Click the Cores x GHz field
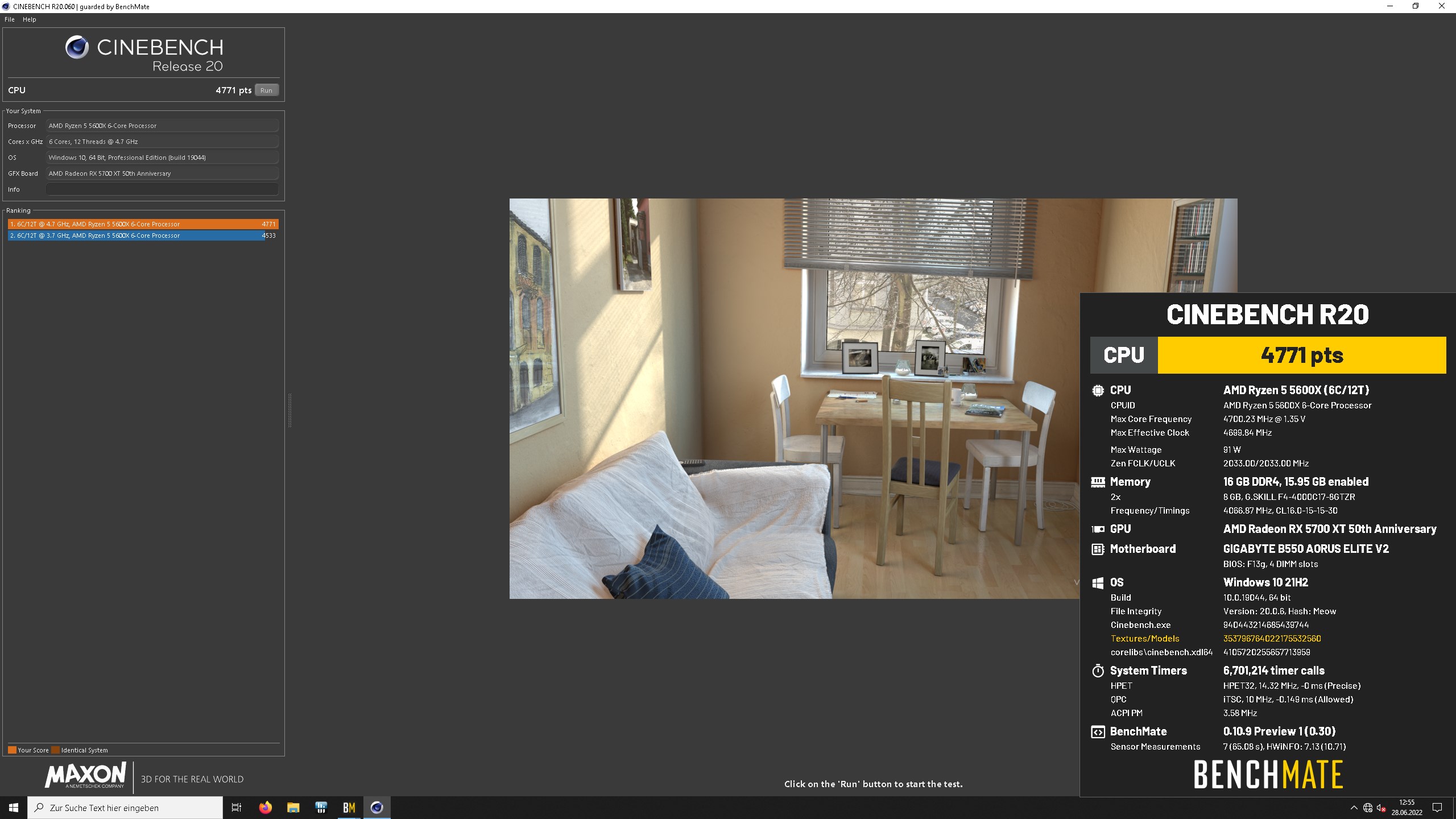Viewport: 1456px width, 819px height. click(162, 142)
